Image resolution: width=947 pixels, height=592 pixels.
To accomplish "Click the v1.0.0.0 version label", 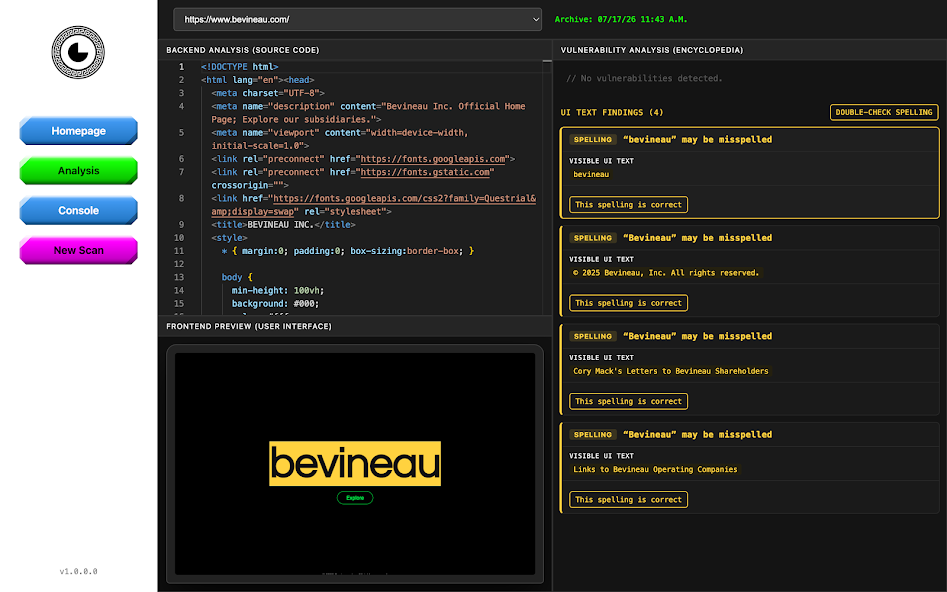I will (79, 571).
